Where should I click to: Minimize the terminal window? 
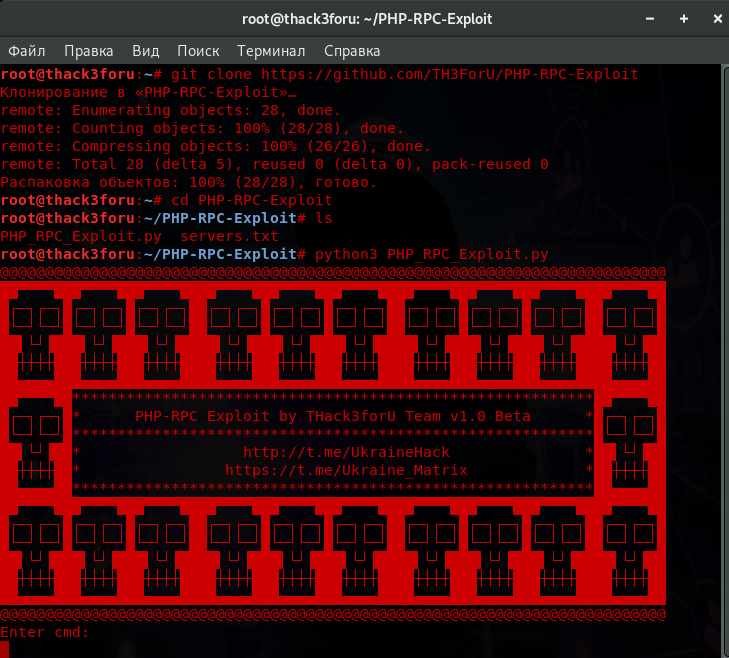(650, 19)
